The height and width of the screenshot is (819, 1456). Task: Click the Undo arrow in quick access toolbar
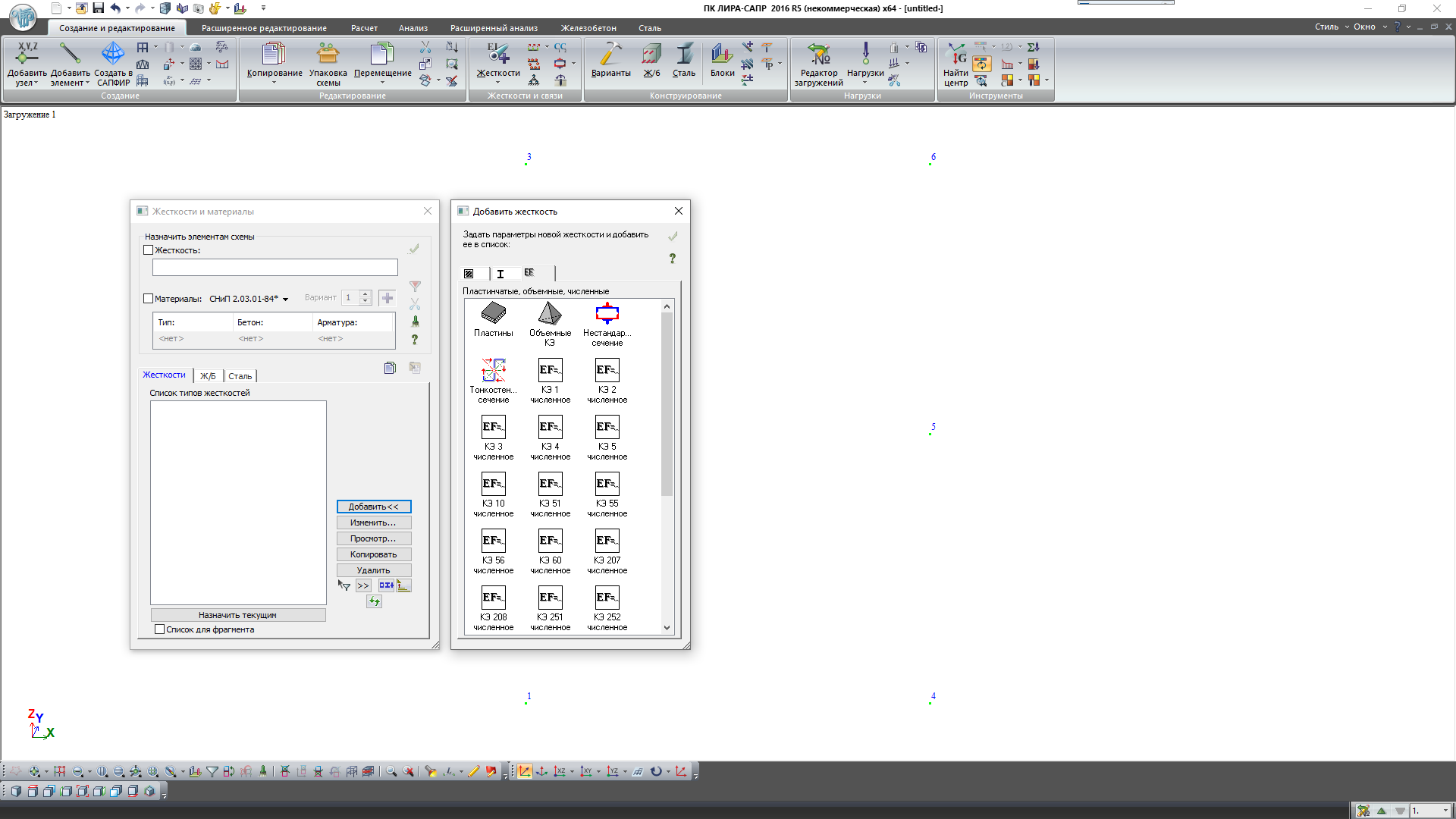[x=115, y=8]
